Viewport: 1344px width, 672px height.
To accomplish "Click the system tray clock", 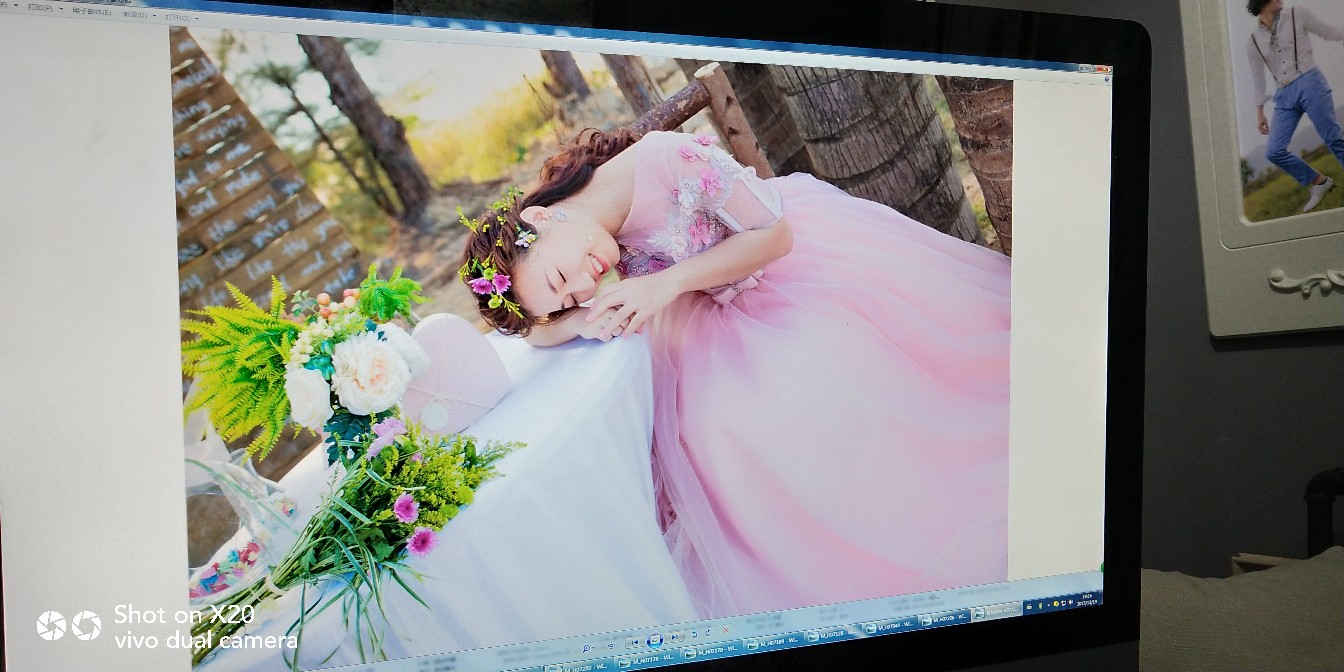I will coord(1088,600).
